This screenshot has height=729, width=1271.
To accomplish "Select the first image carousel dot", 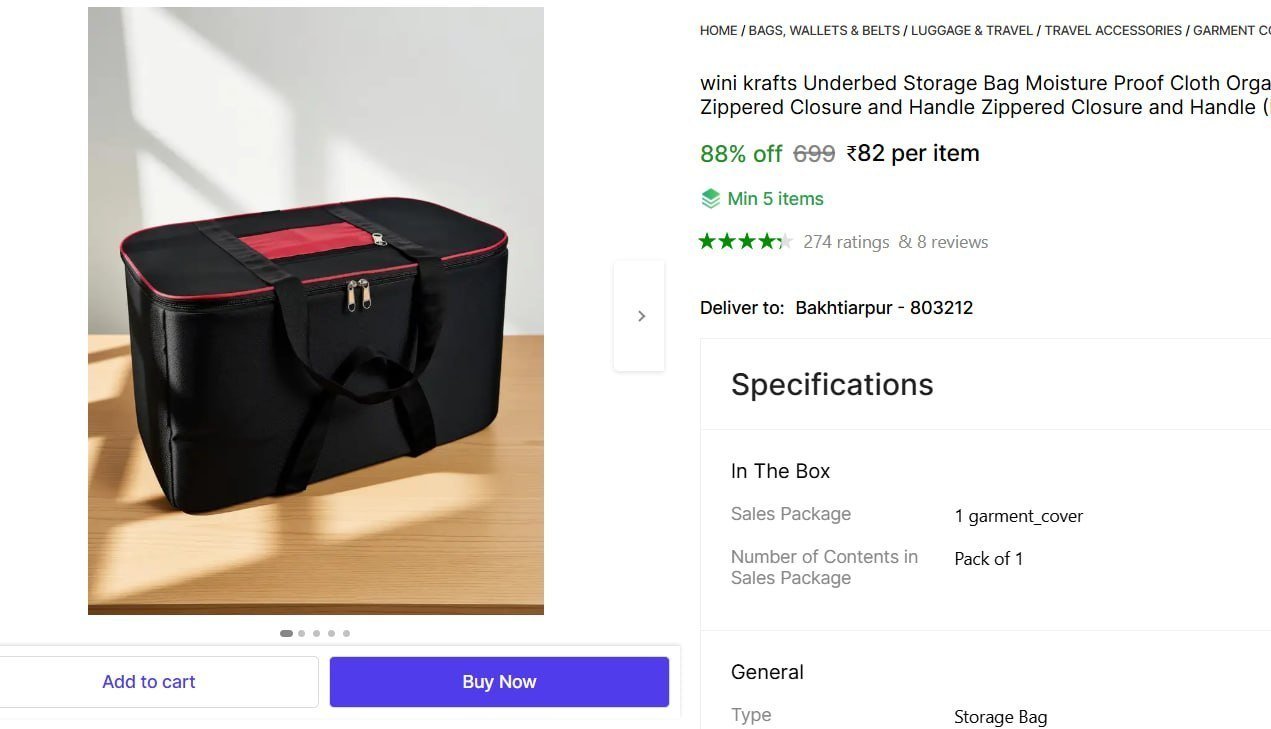I will coord(286,633).
